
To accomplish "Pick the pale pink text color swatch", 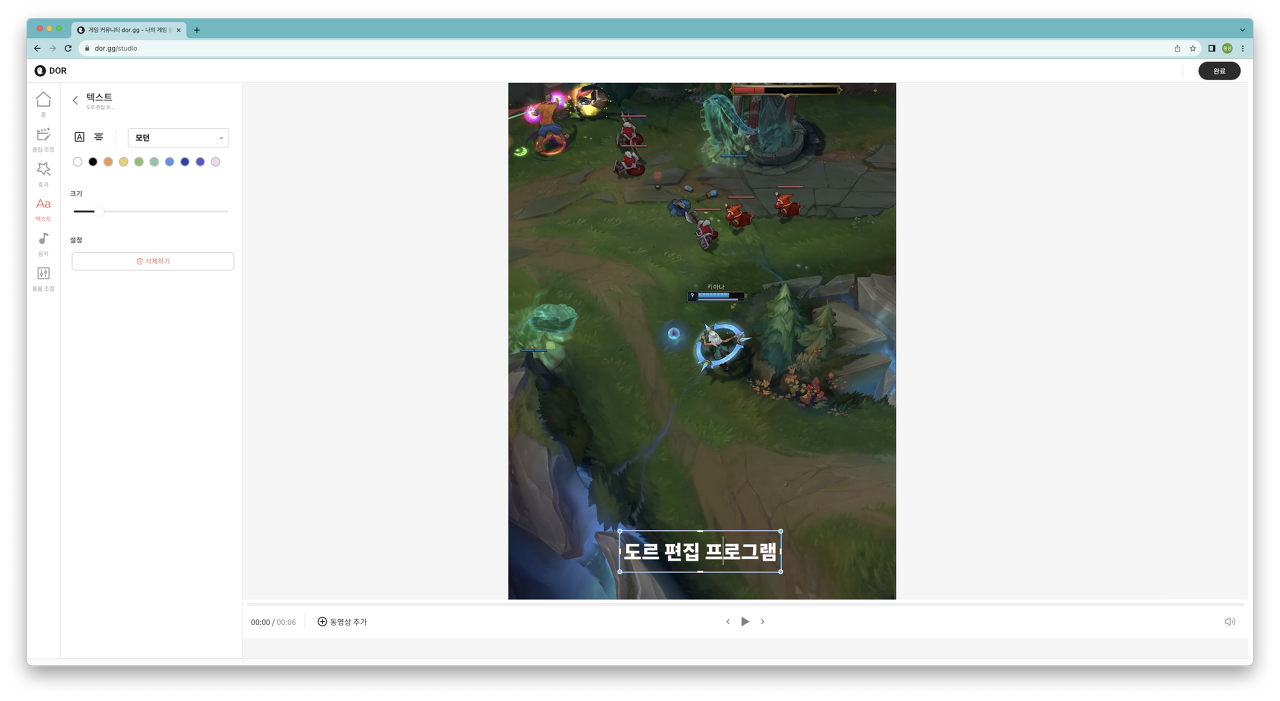I will tap(215, 162).
